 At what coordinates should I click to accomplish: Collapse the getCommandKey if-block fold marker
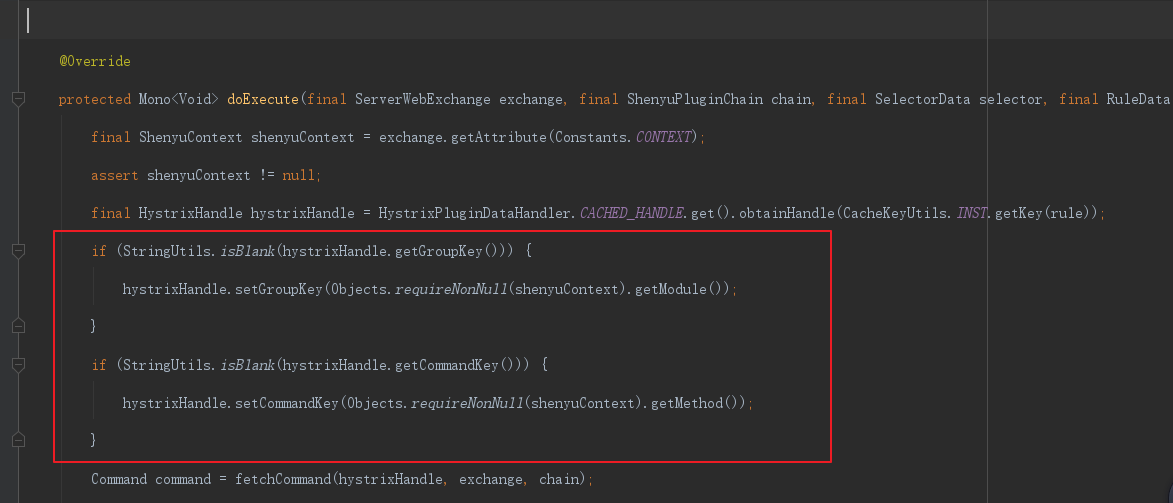(x=19, y=365)
